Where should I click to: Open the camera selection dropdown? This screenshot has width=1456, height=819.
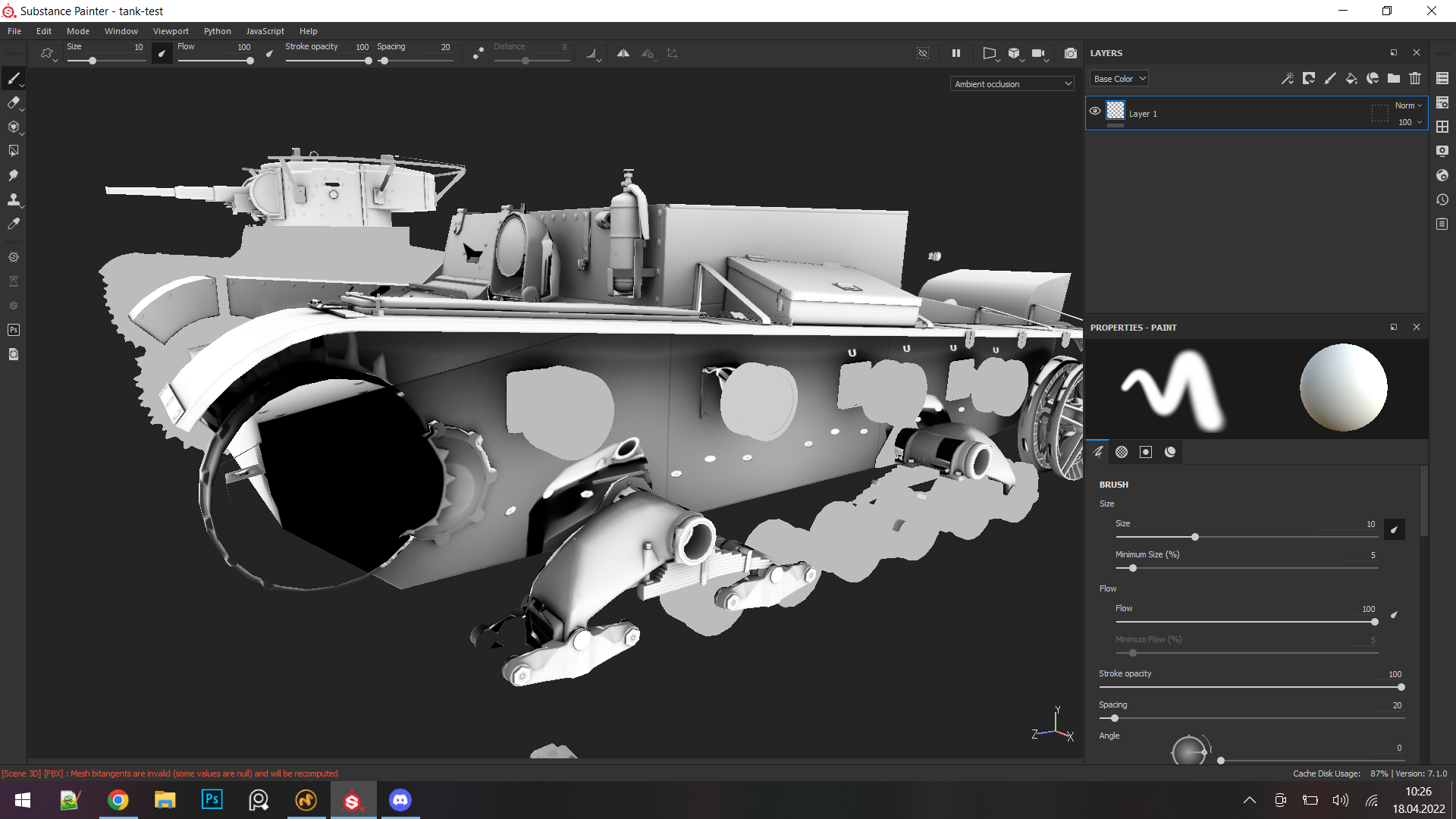coord(1040,54)
